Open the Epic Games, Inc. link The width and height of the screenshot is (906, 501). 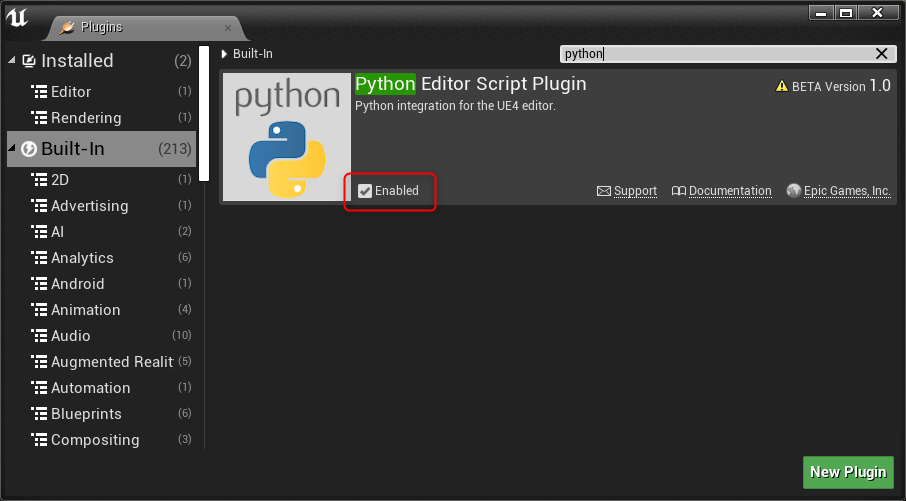[x=847, y=191]
